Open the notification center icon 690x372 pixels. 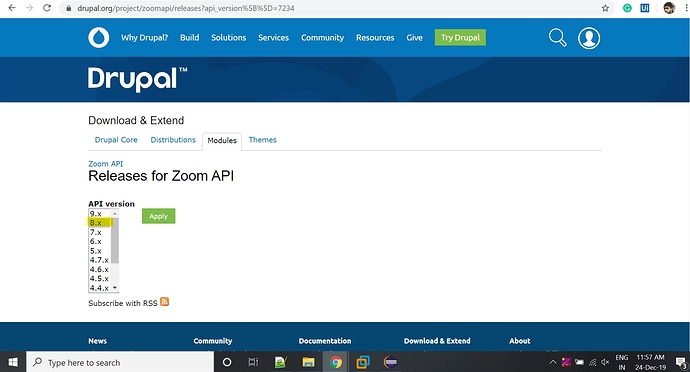[681, 362]
